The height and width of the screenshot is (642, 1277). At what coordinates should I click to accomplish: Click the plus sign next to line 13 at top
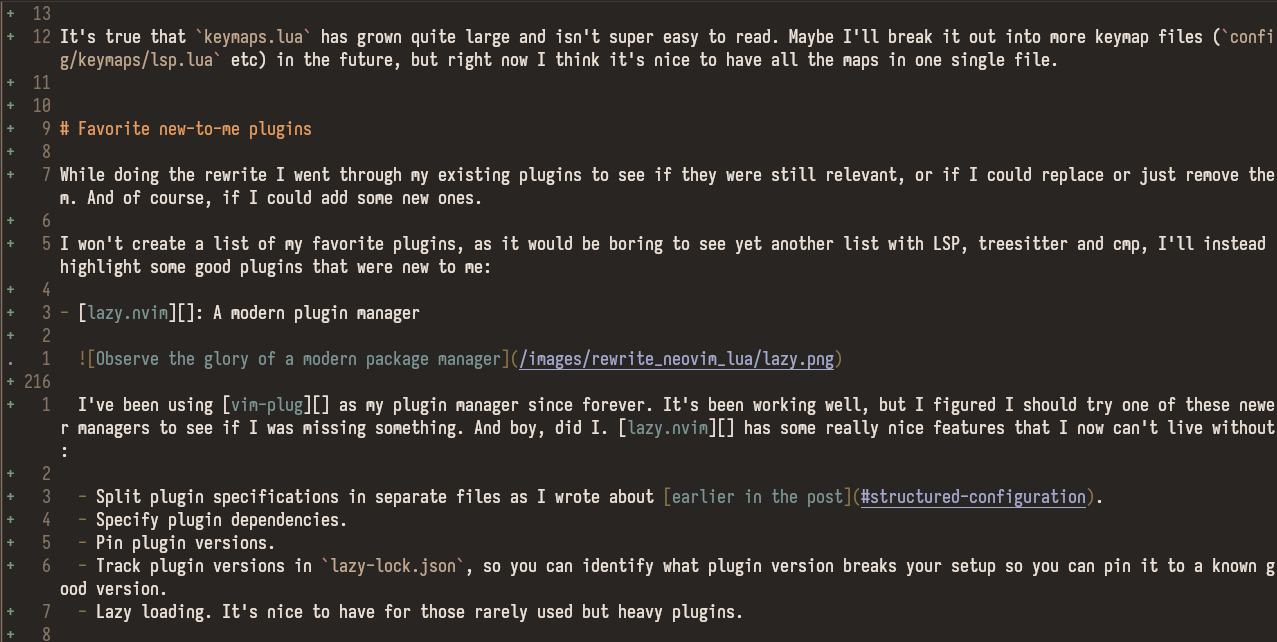pyautogui.click(x=10, y=14)
